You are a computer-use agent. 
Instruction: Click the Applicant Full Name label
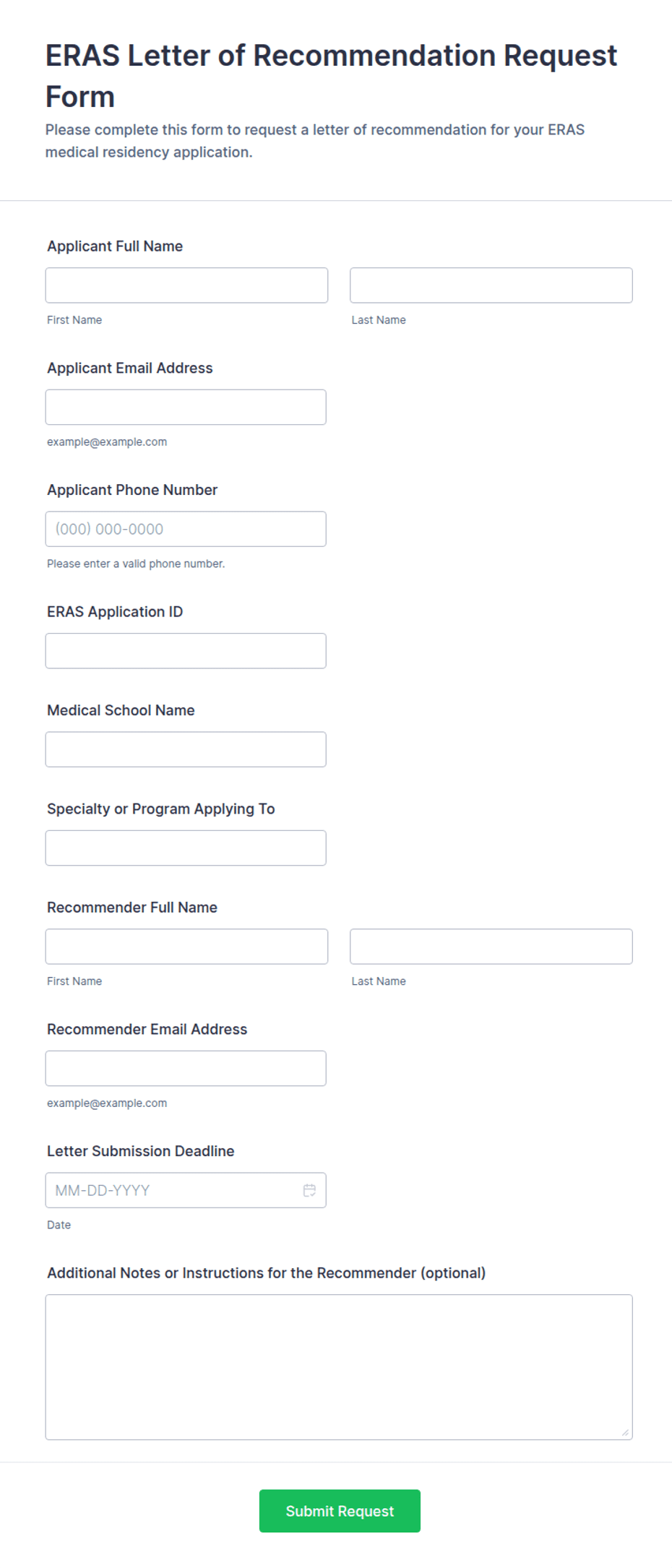(115, 246)
